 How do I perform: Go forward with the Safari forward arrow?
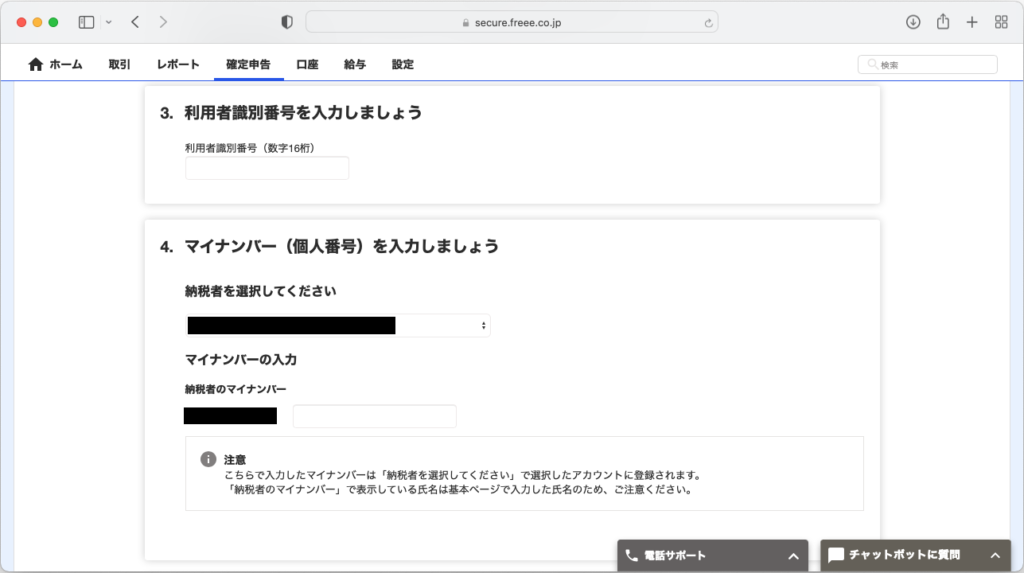[x=163, y=22]
